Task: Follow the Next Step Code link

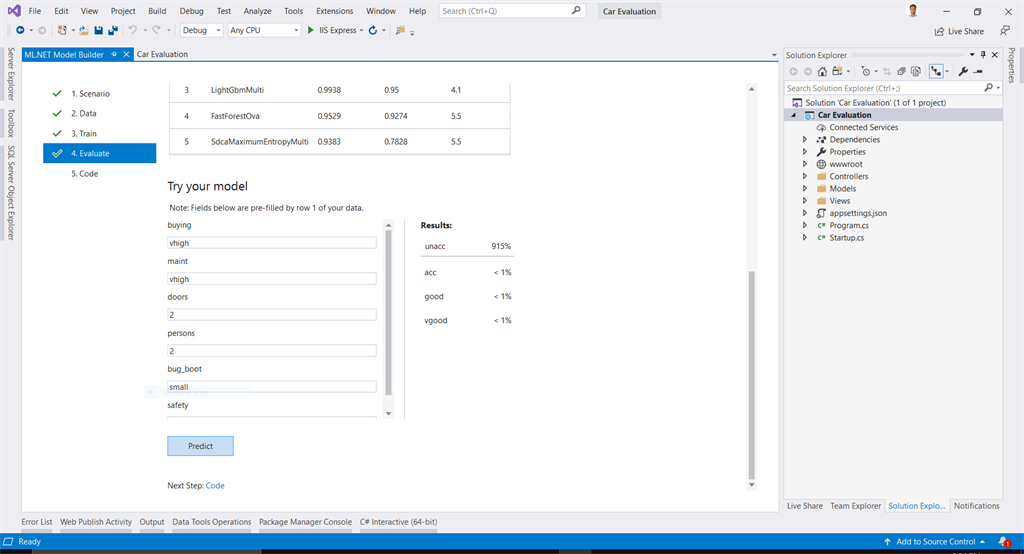Action: (215, 485)
